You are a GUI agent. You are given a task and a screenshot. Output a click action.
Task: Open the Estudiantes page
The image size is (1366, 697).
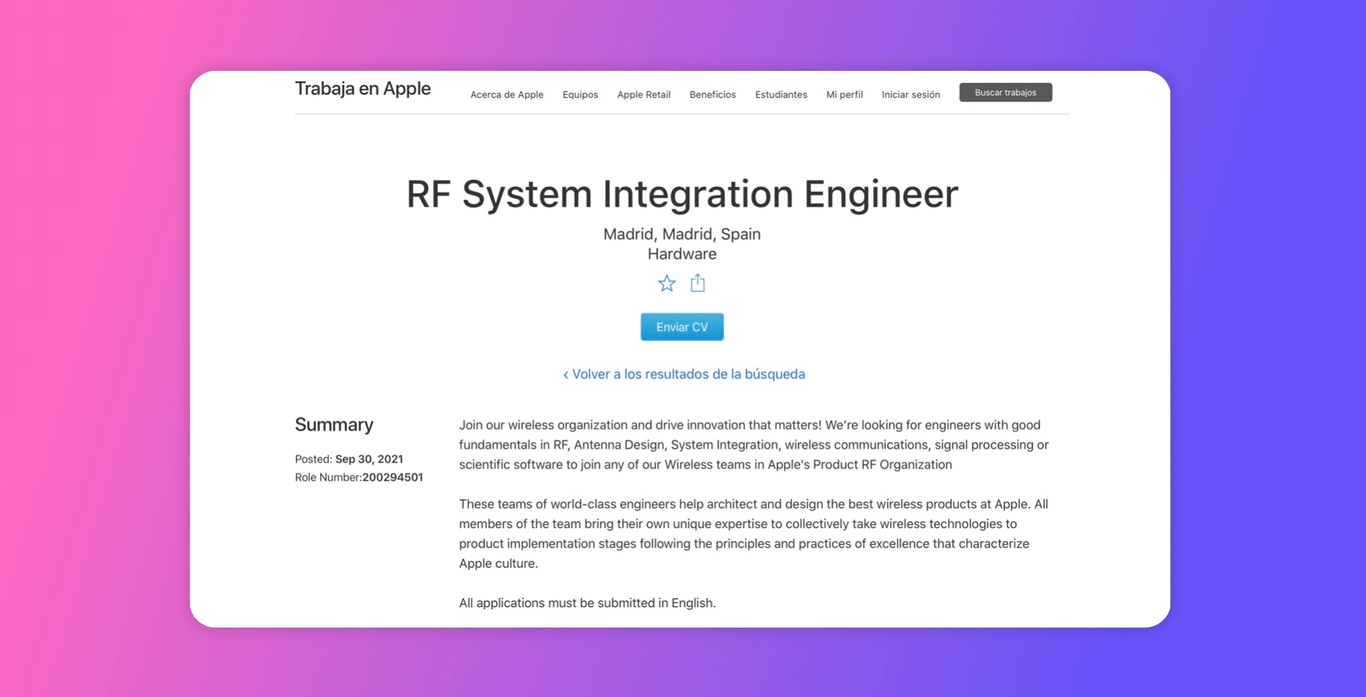pyautogui.click(x=780, y=94)
